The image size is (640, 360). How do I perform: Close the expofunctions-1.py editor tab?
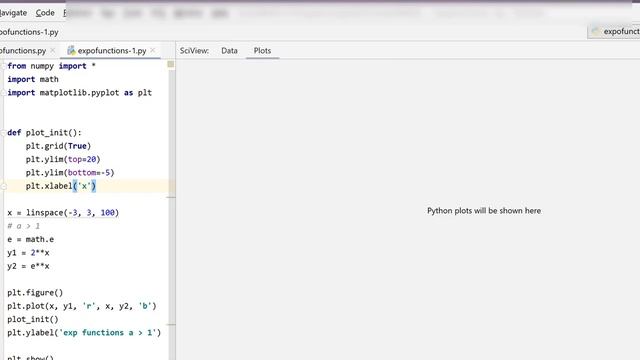[x=153, y=50]
